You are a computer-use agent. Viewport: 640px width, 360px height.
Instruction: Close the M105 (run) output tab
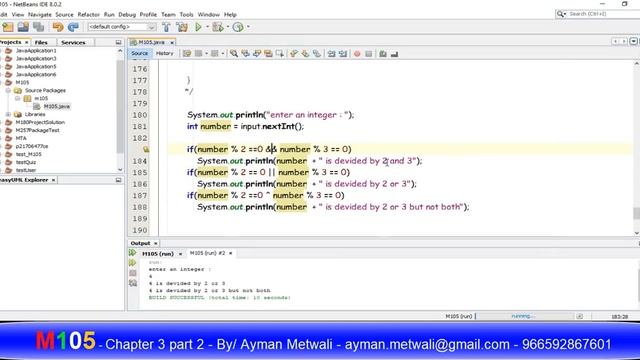pos(180,254)
